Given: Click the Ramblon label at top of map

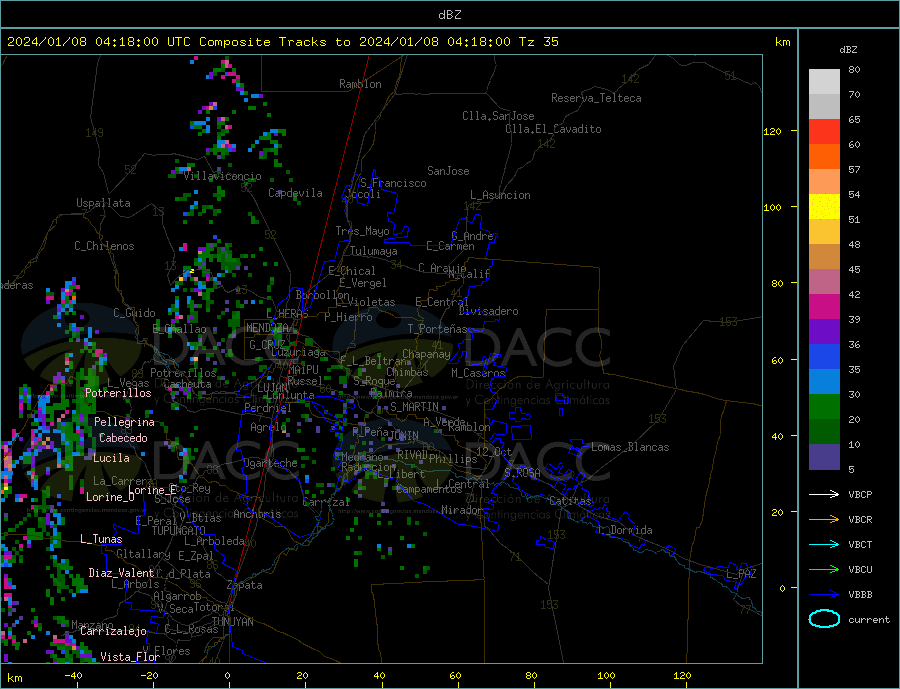Looking at the screenshot, I should tap(360, 84).
